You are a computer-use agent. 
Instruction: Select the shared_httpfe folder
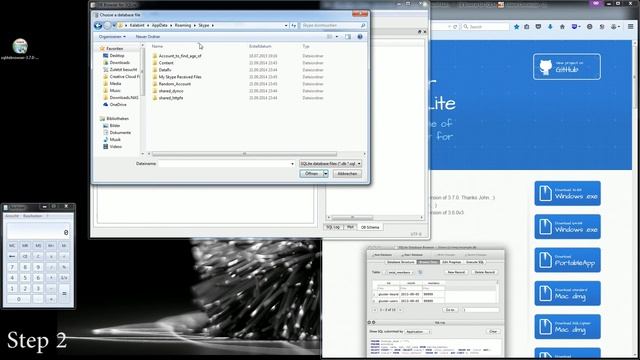point(171,98)
